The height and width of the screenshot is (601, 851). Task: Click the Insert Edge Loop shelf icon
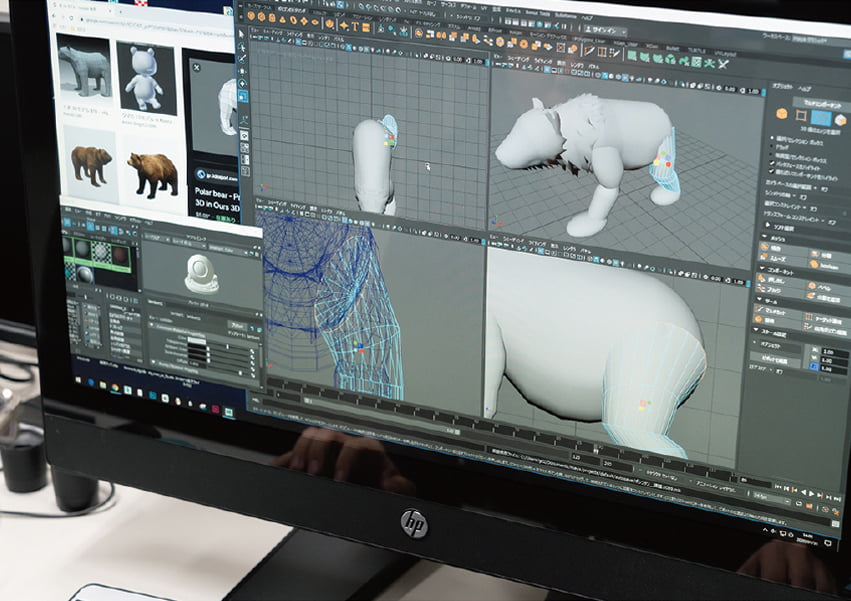click(x=602, y=52)
